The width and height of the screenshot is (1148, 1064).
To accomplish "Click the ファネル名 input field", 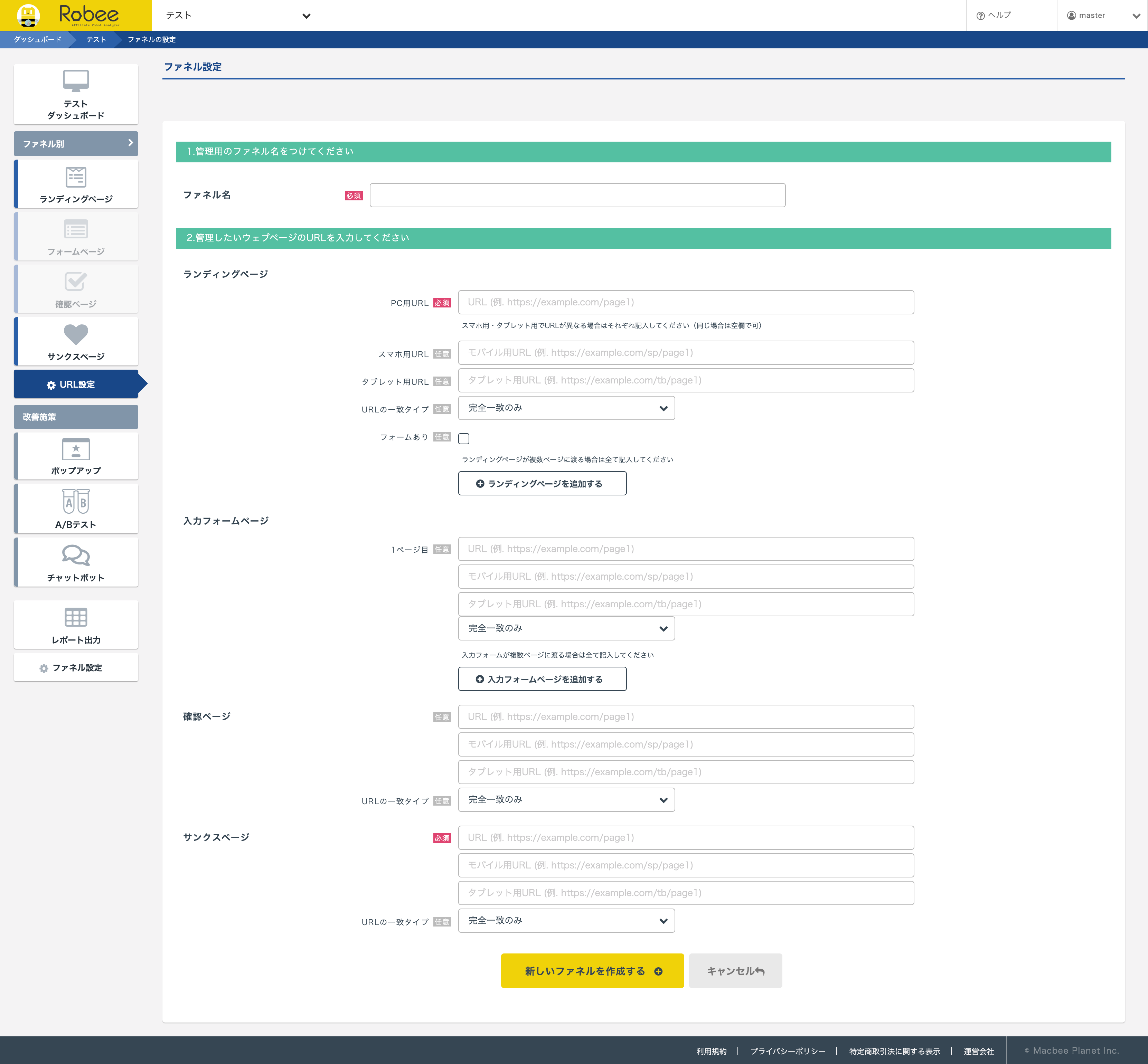I will (577, 195).
